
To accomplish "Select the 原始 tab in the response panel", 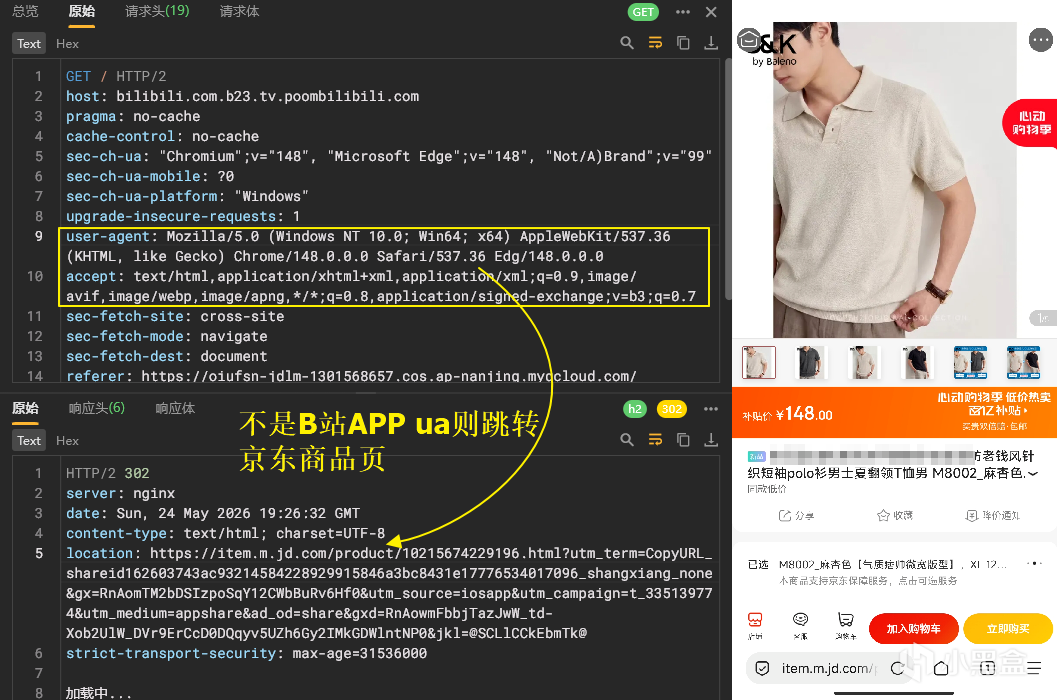I will (26, 408).
